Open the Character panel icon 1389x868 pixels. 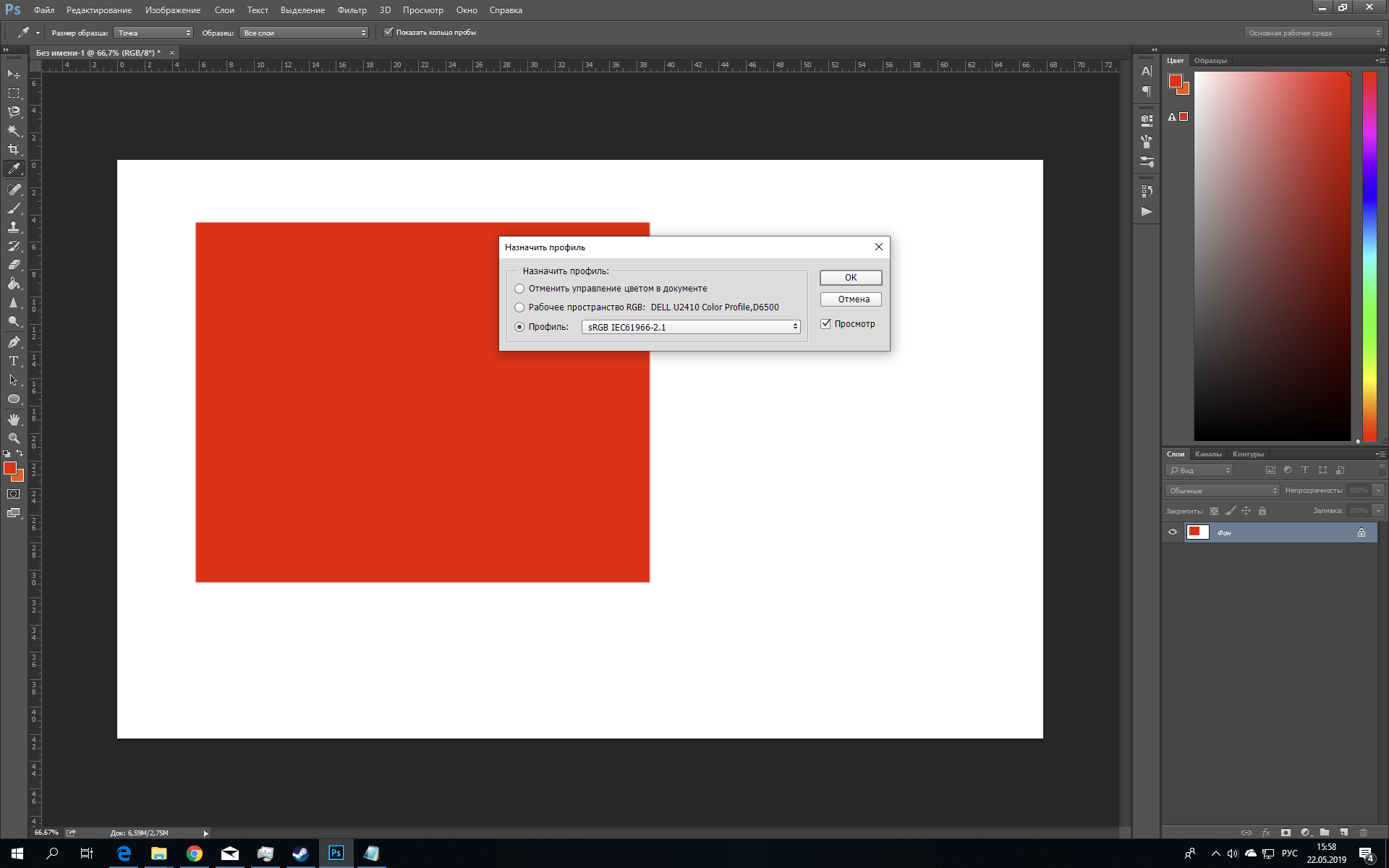point(1147,71)
